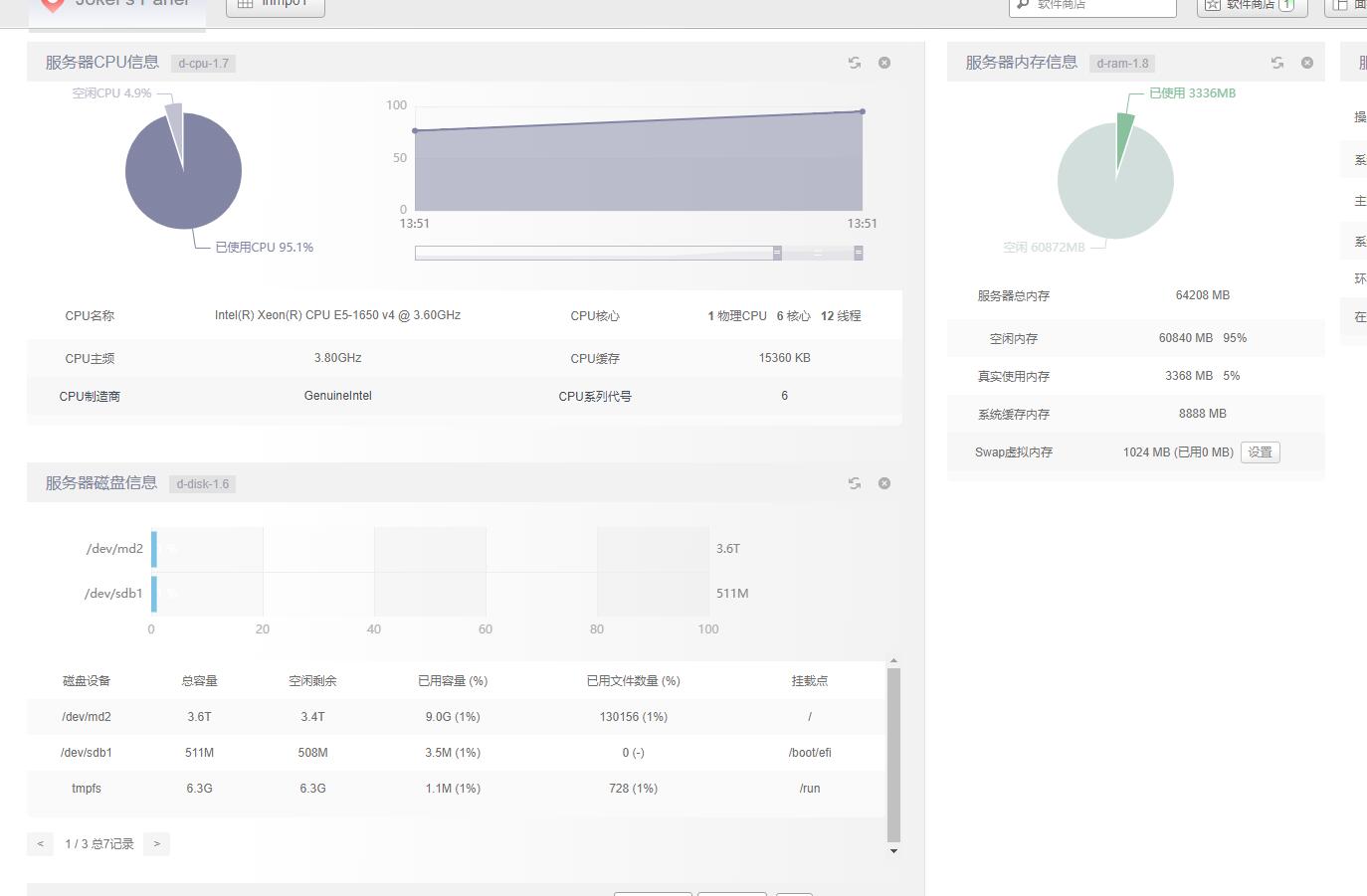Click the disk table scroll down arrow

pyautogui.click(x=893, y=851)
